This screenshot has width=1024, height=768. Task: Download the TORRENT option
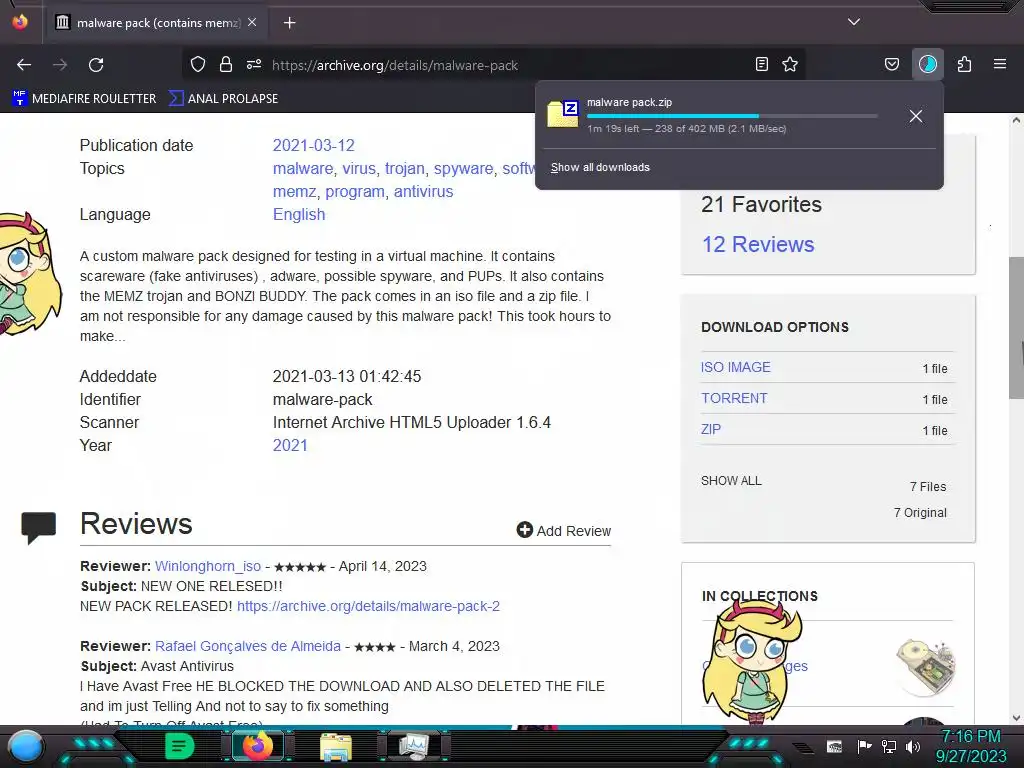(734, 398)
